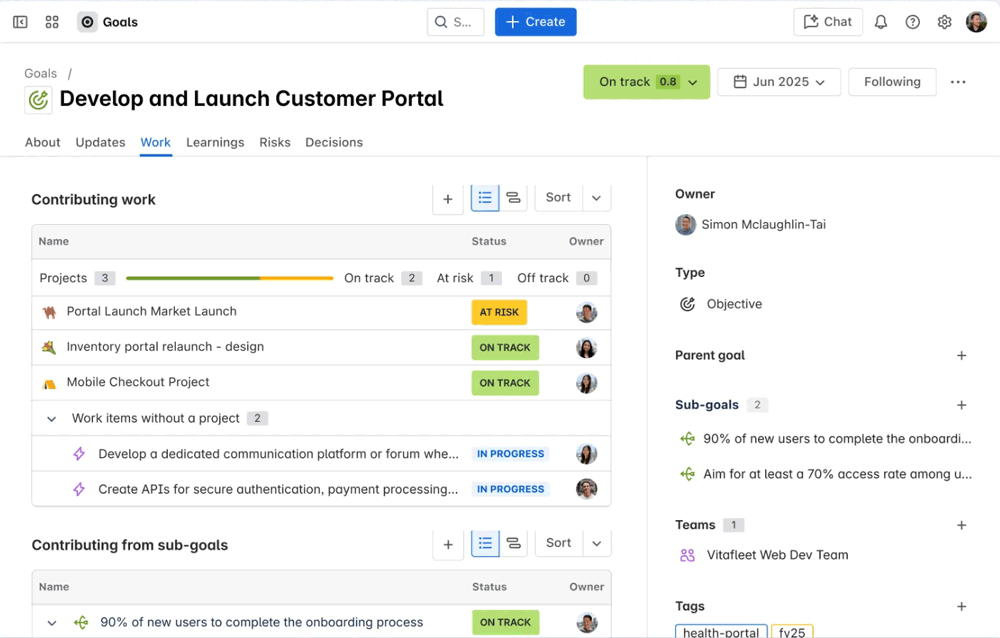1000x638 pixels.
Task: Click Mobile Checkout Project icon
Action: 49,383
